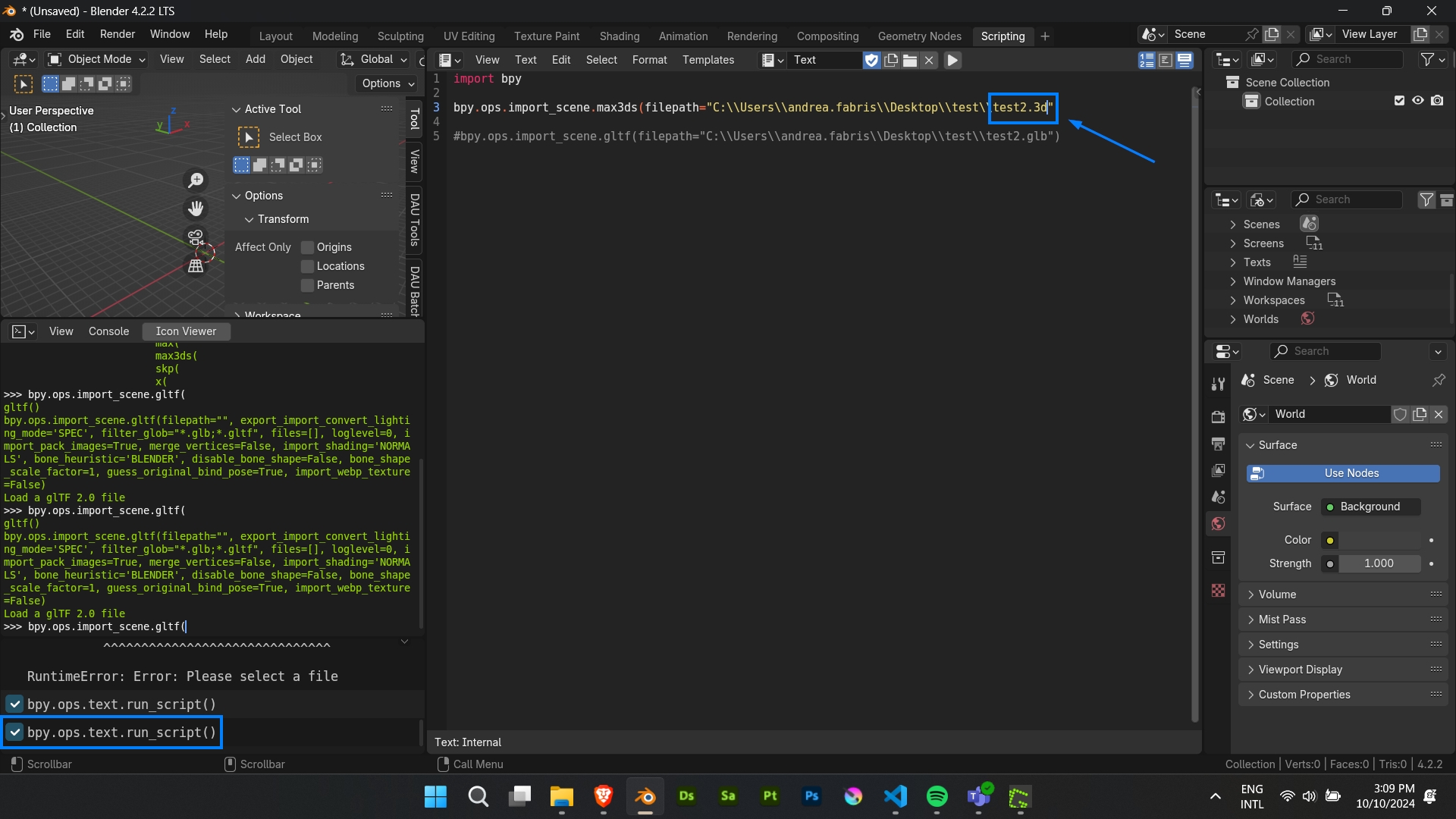Toggle Origins checkbox in Affect Only

point(307,247)
